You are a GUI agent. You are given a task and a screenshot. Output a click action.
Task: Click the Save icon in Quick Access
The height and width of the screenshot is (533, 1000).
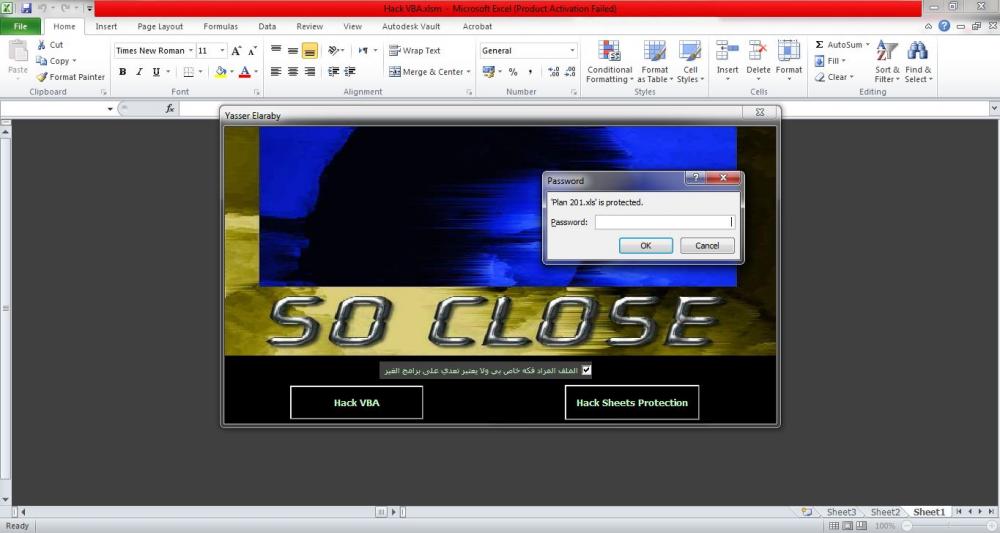click(x=26, y=8)
